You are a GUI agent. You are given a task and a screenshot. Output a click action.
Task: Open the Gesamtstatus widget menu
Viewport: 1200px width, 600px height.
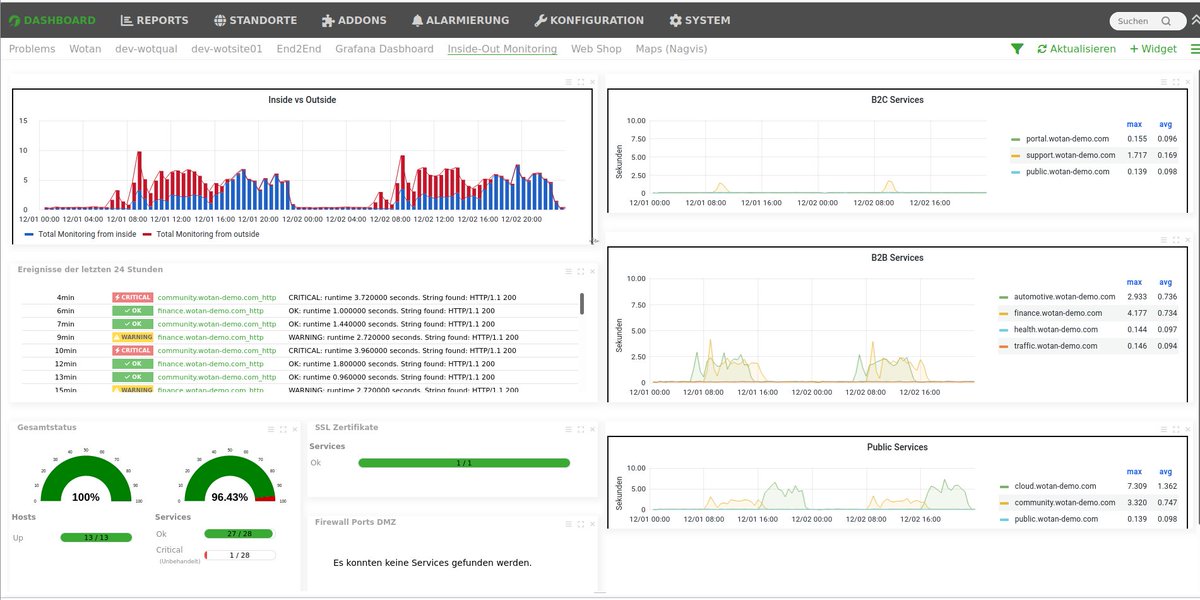pos(271,428)
